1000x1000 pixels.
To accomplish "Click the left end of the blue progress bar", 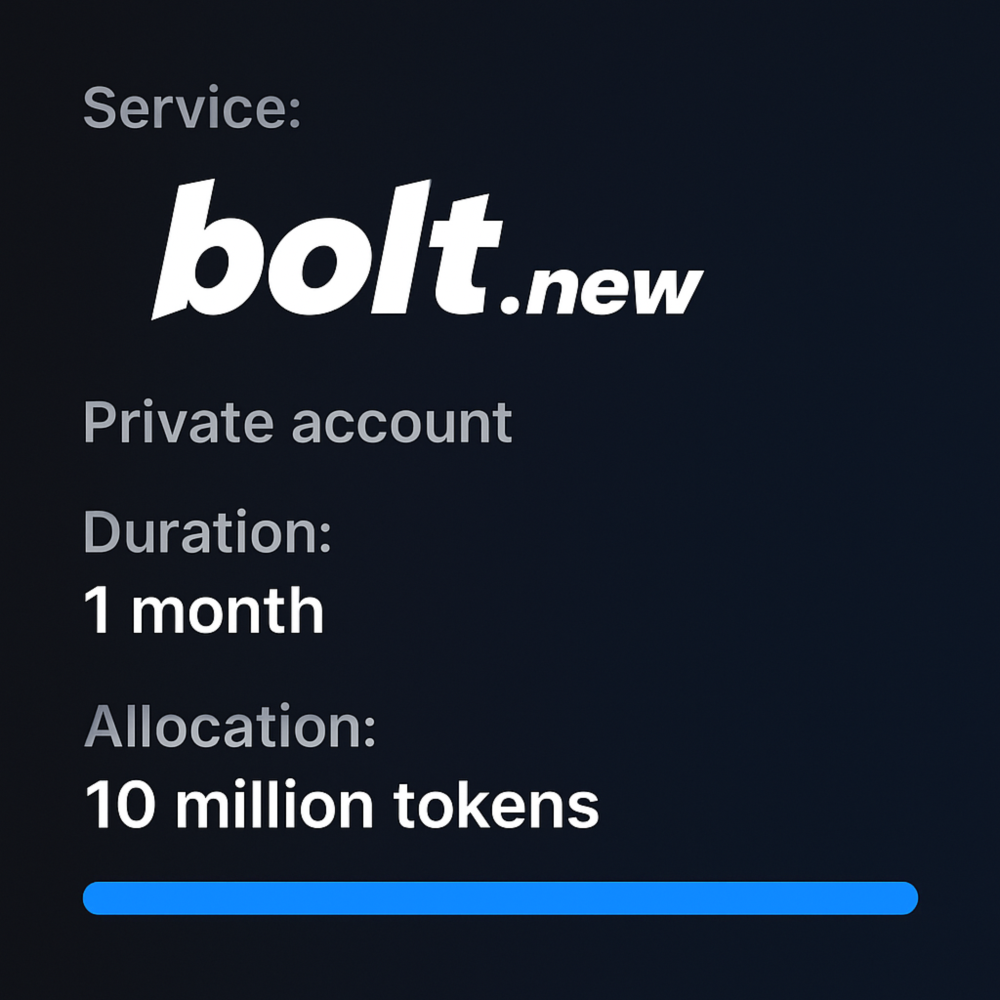I will [x=93, y=898].
